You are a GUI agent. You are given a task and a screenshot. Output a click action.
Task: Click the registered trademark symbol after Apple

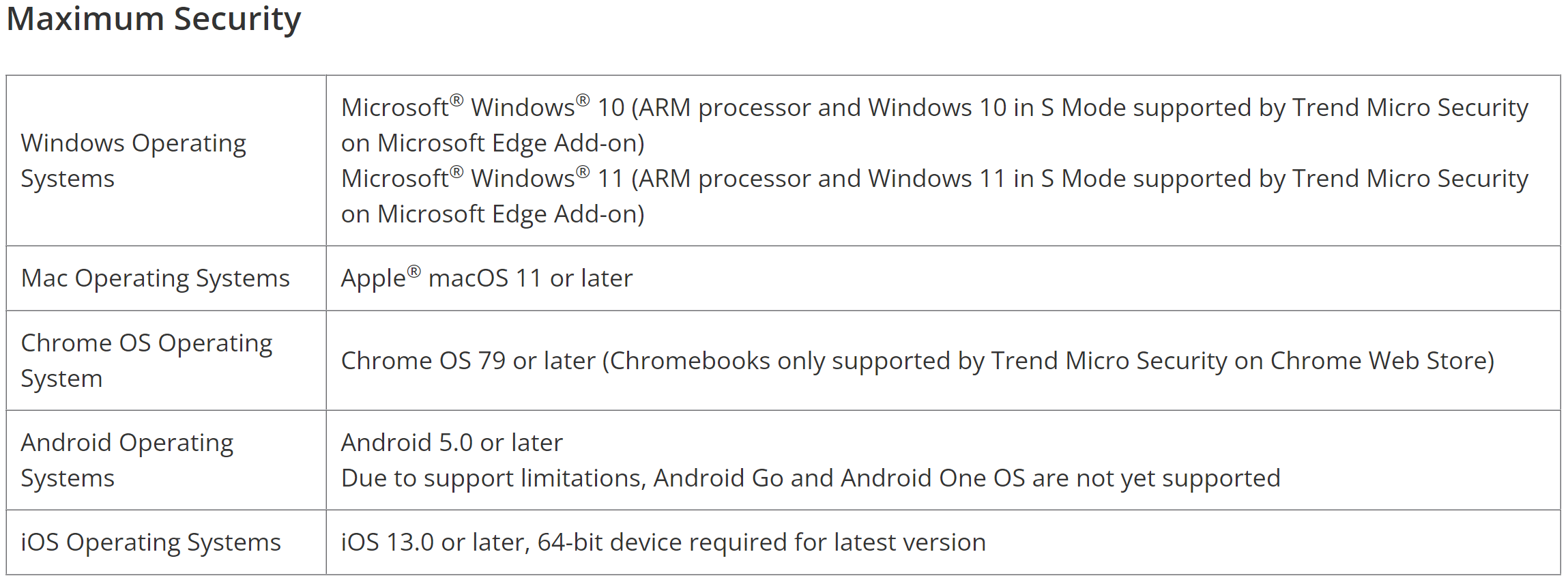(x=414, y=272)
